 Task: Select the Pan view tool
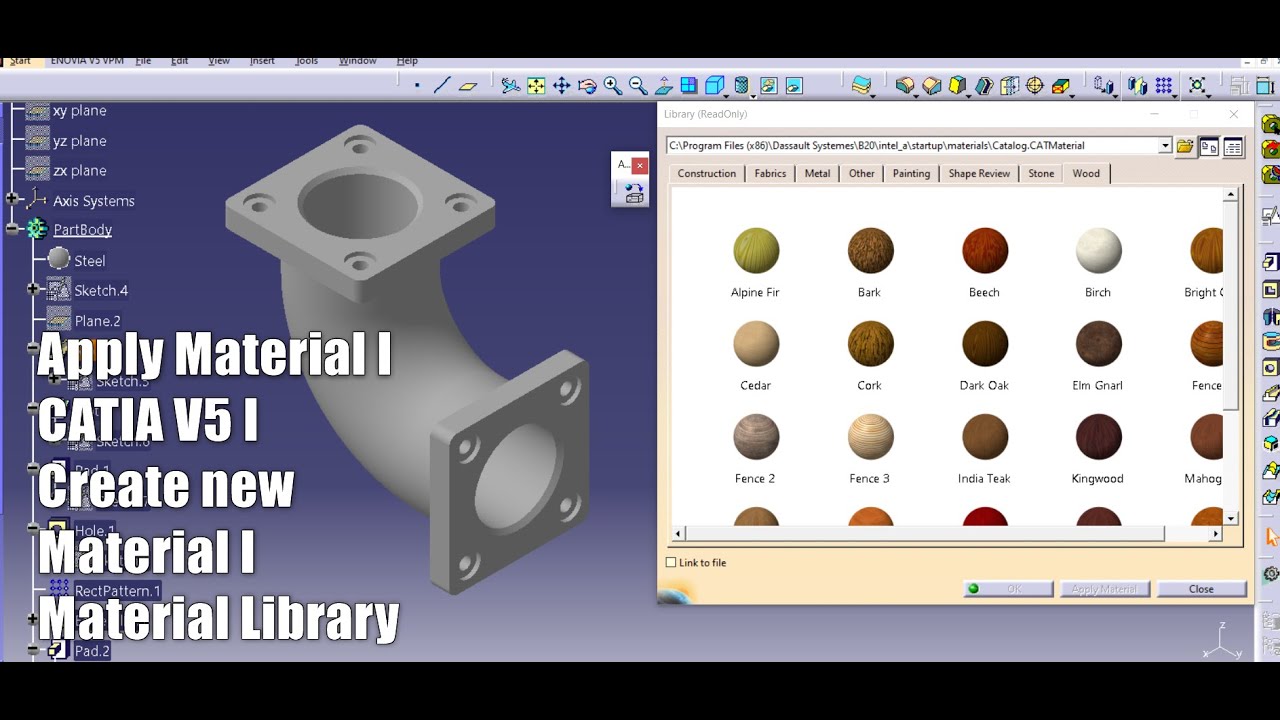point(561,86)
